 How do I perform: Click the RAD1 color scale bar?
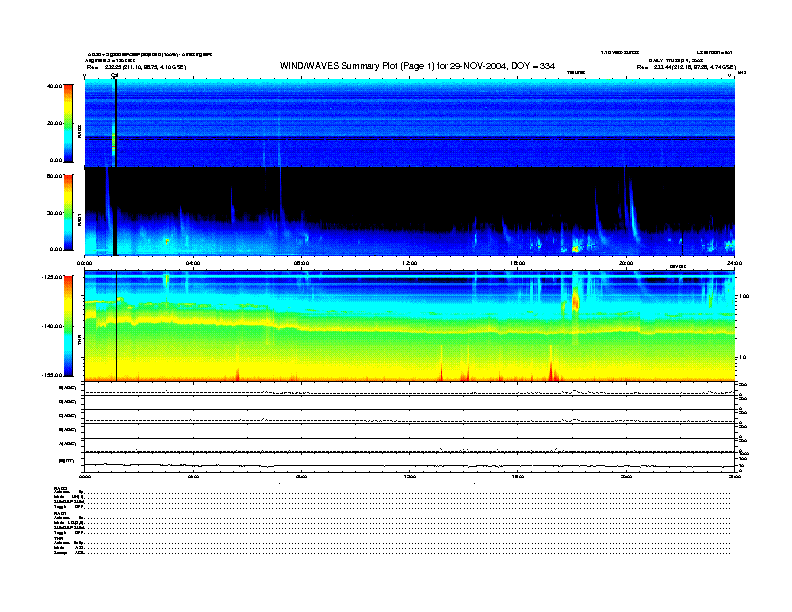coord(68,212)
